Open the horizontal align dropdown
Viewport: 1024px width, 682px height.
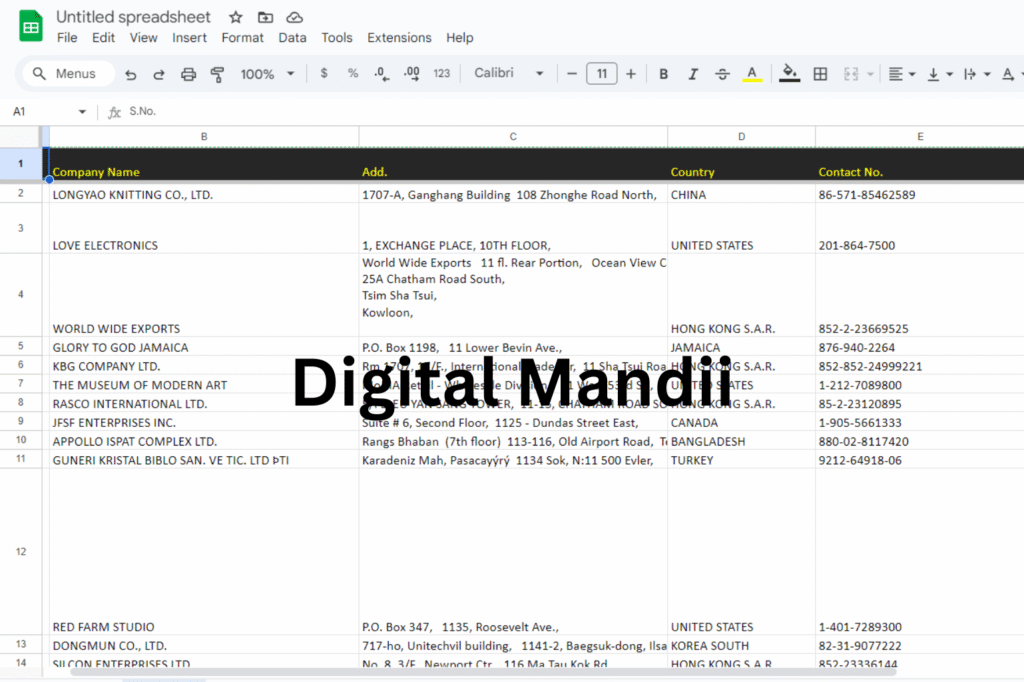click(902, 74)
